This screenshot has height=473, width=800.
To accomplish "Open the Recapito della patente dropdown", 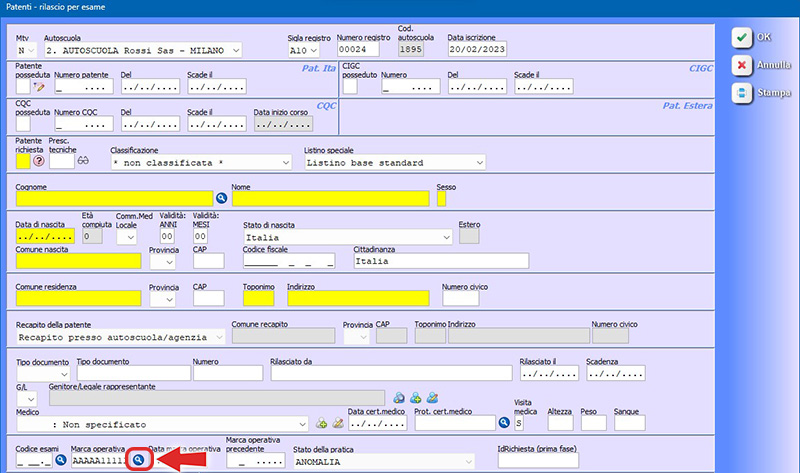I will 217,338.
